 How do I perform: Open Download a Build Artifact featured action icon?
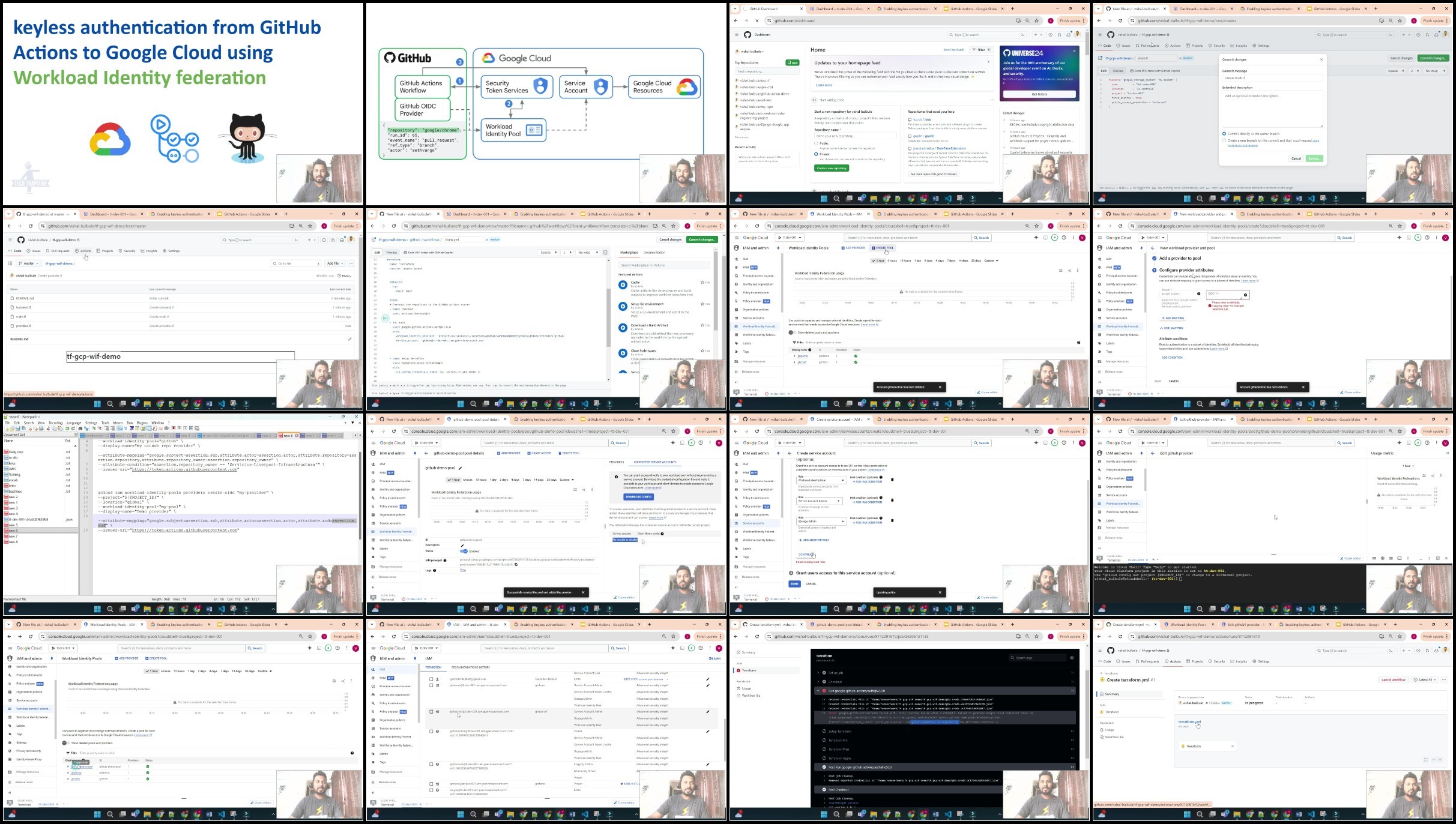click(x=623, y=328)
